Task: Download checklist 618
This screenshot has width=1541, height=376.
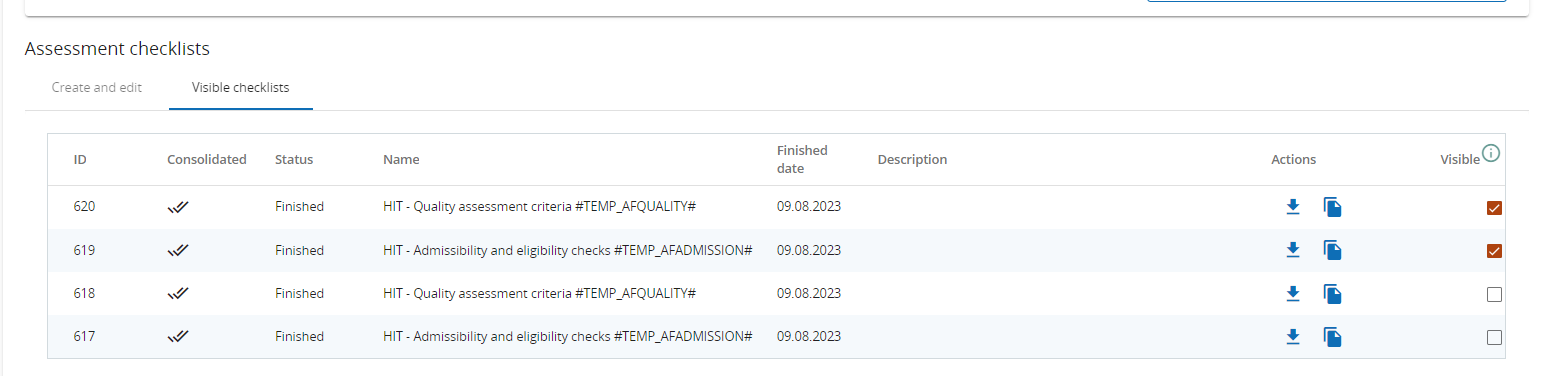Action: (x=1292, y=293)
